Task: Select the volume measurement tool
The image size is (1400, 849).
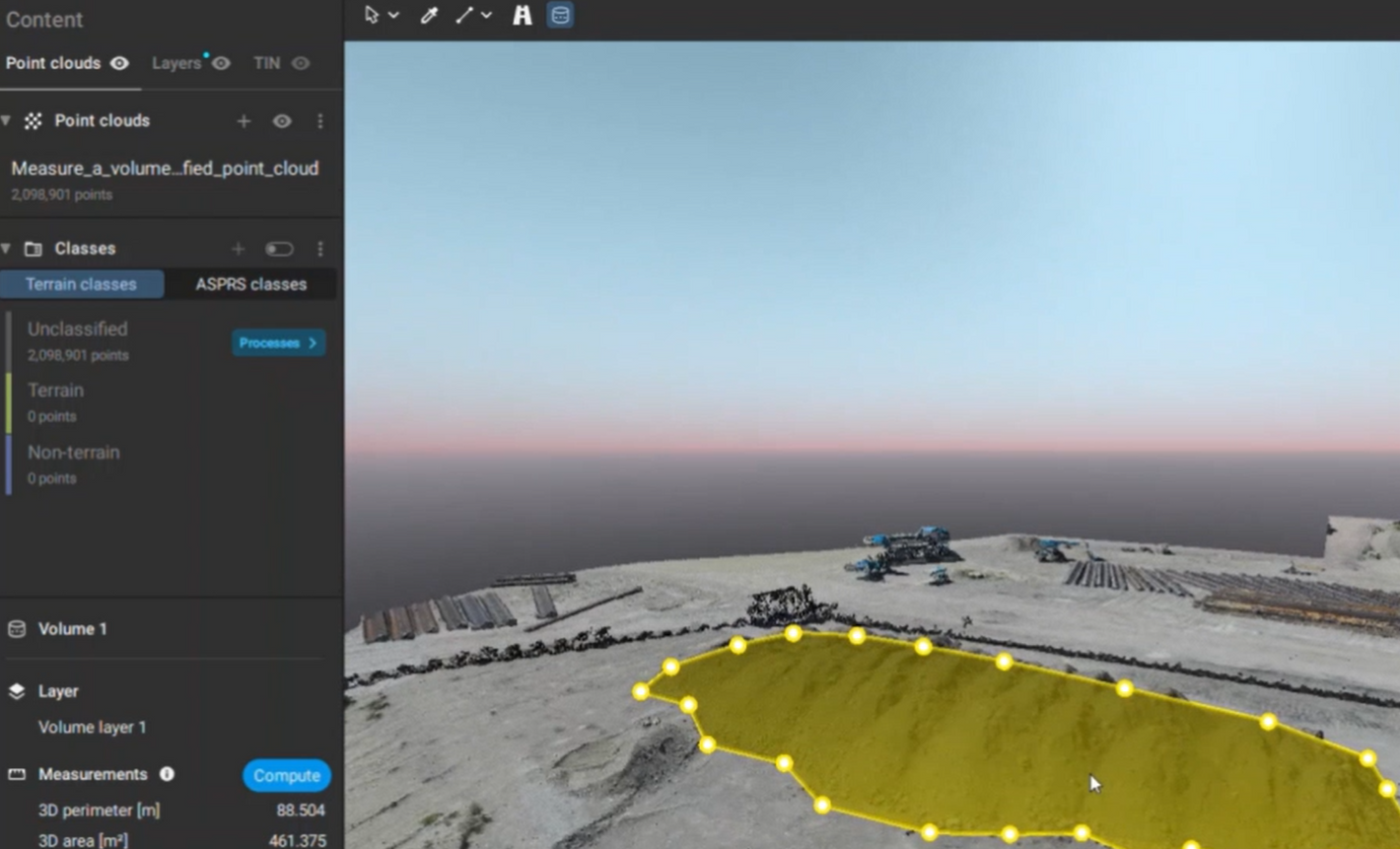Action: coord(560,15)
